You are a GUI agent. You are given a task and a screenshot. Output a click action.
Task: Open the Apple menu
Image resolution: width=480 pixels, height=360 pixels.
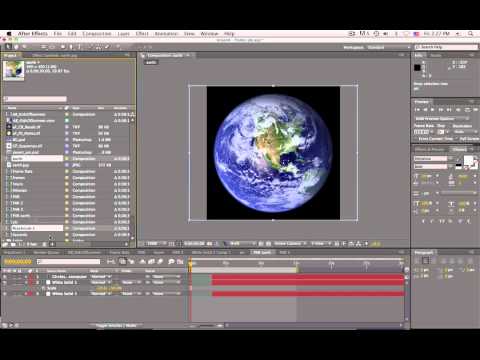point(9,34)
